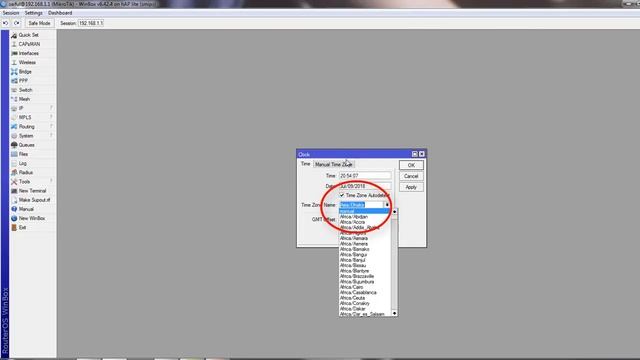Toggle Safe Mode button
Viewport: 640px width, 360px height.
[x=39, y=23]
